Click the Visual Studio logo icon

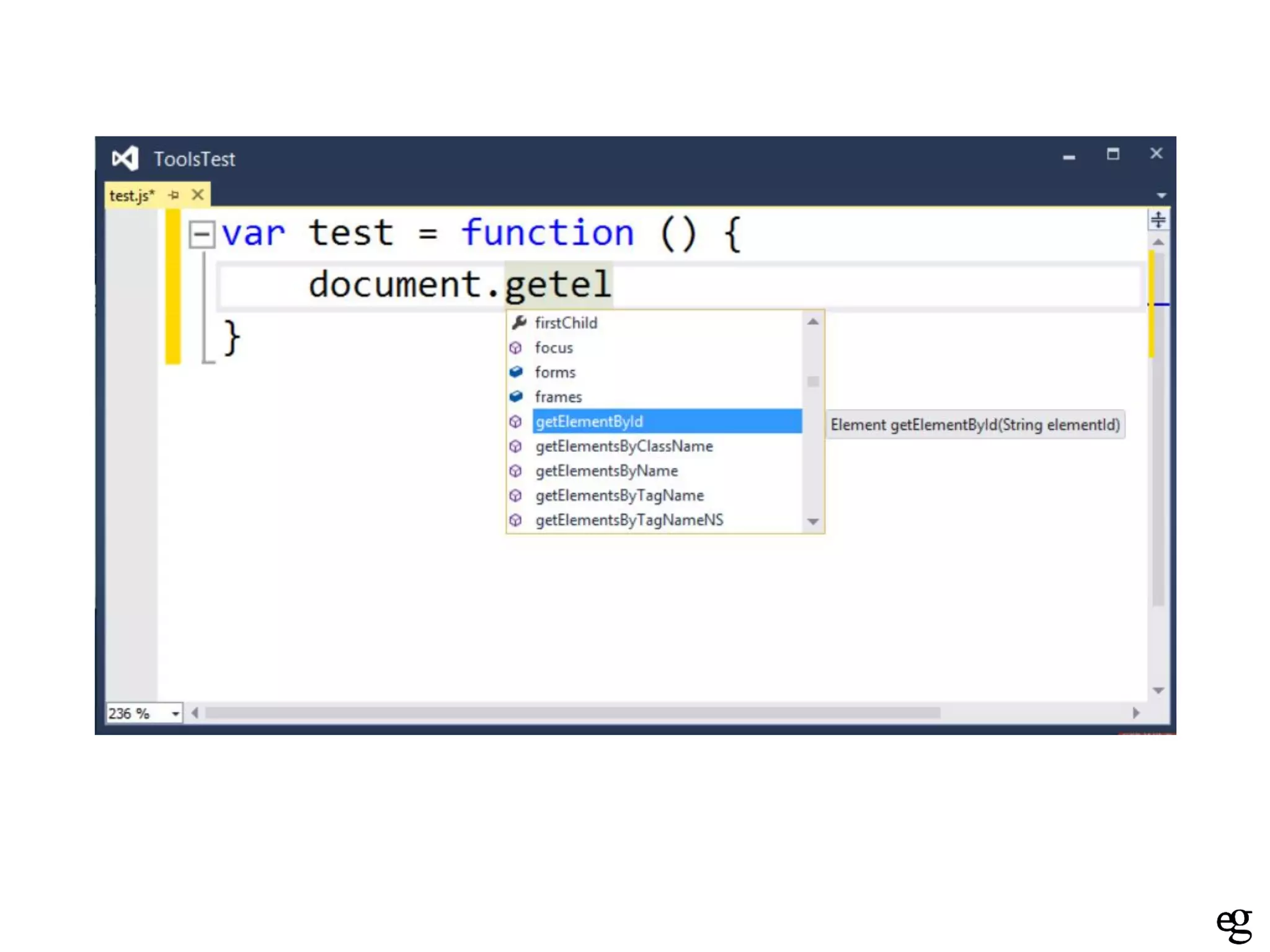[125, 159]
